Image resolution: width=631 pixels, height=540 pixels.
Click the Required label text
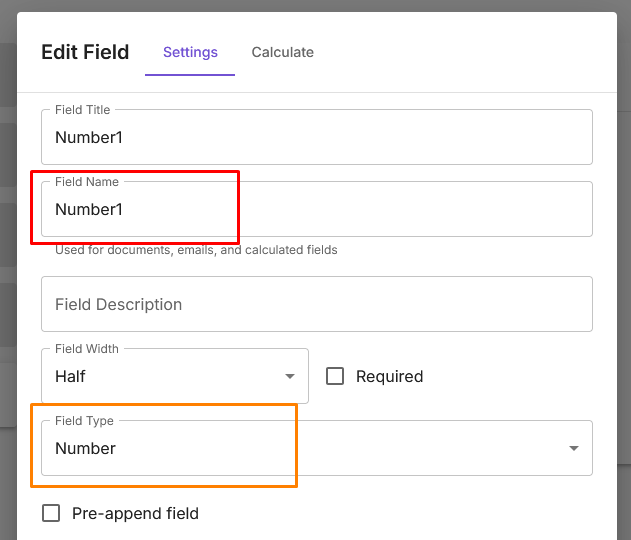389,377
